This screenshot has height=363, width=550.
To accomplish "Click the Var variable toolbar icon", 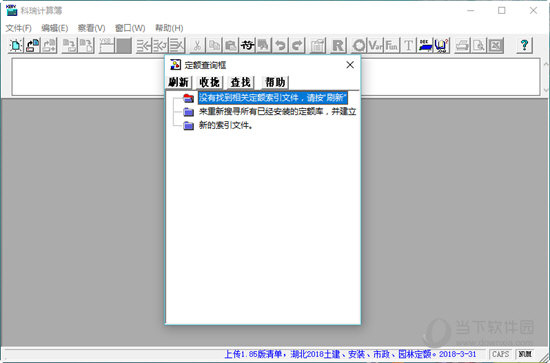I will [x=375, y=46].
